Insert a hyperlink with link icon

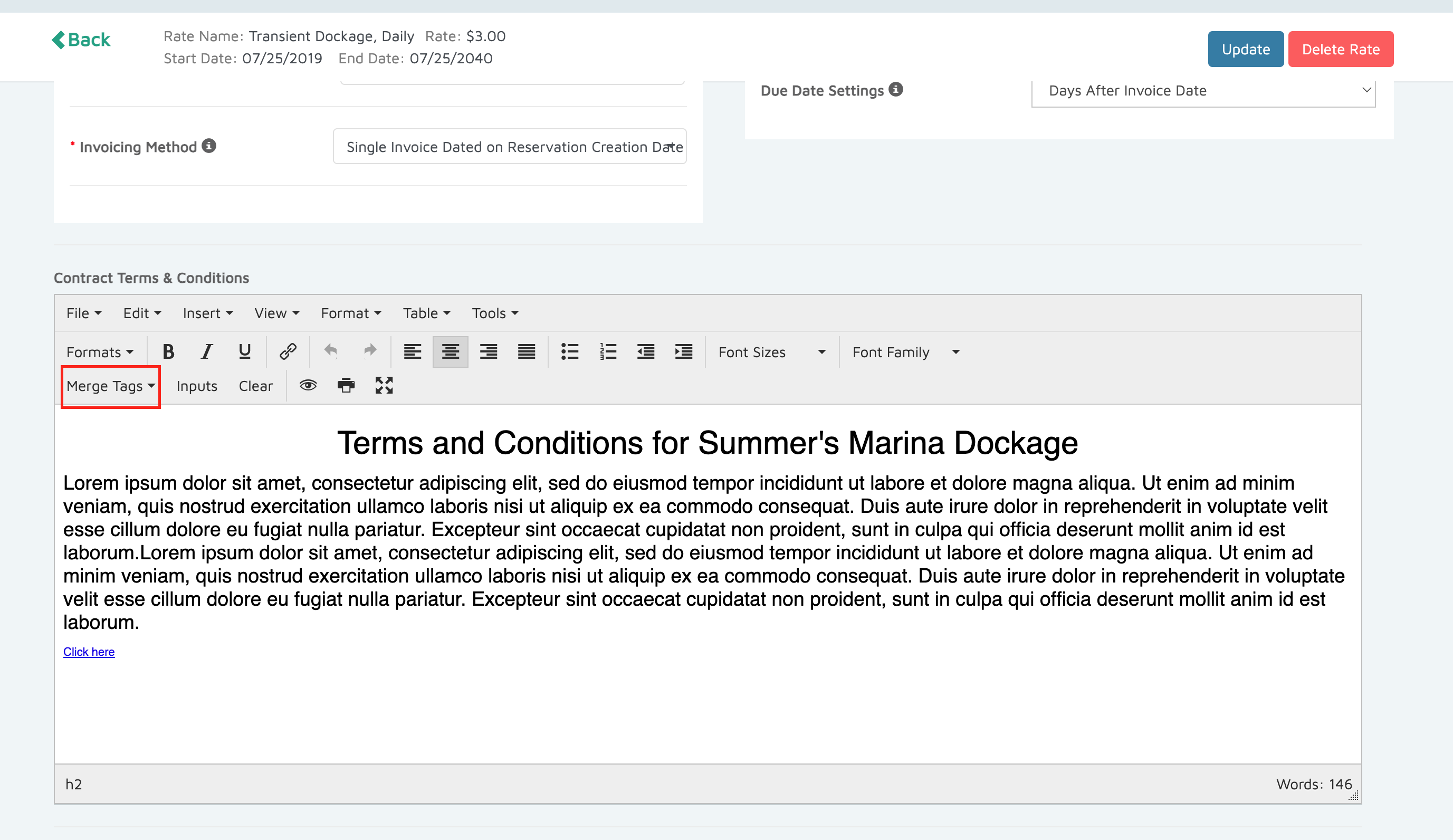288,352
